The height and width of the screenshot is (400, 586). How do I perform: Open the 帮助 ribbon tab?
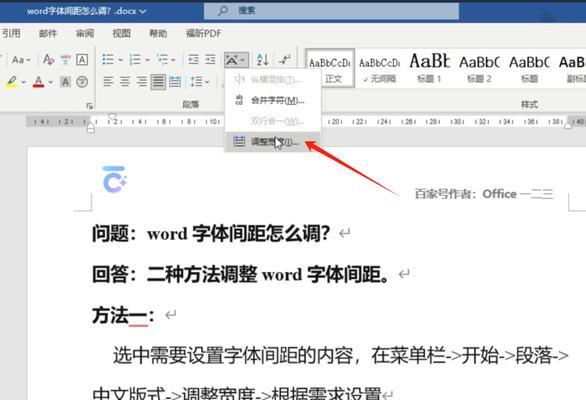pyautogui.click(x=158, y=34)
